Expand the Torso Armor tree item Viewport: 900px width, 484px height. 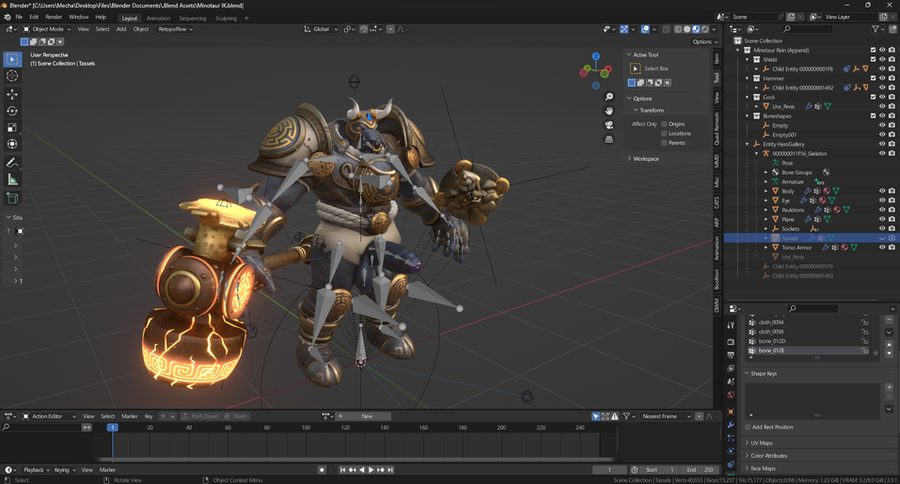pyautogui.click(x=766, y=247)
